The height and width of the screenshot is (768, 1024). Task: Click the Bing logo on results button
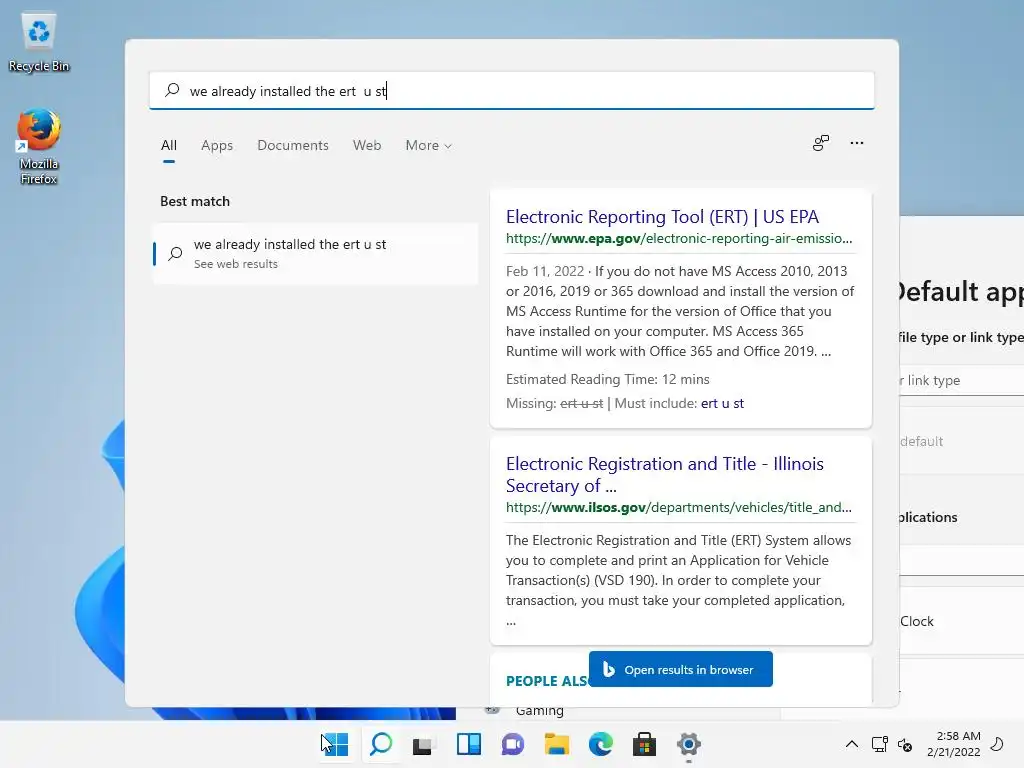[x=608, y=669]
